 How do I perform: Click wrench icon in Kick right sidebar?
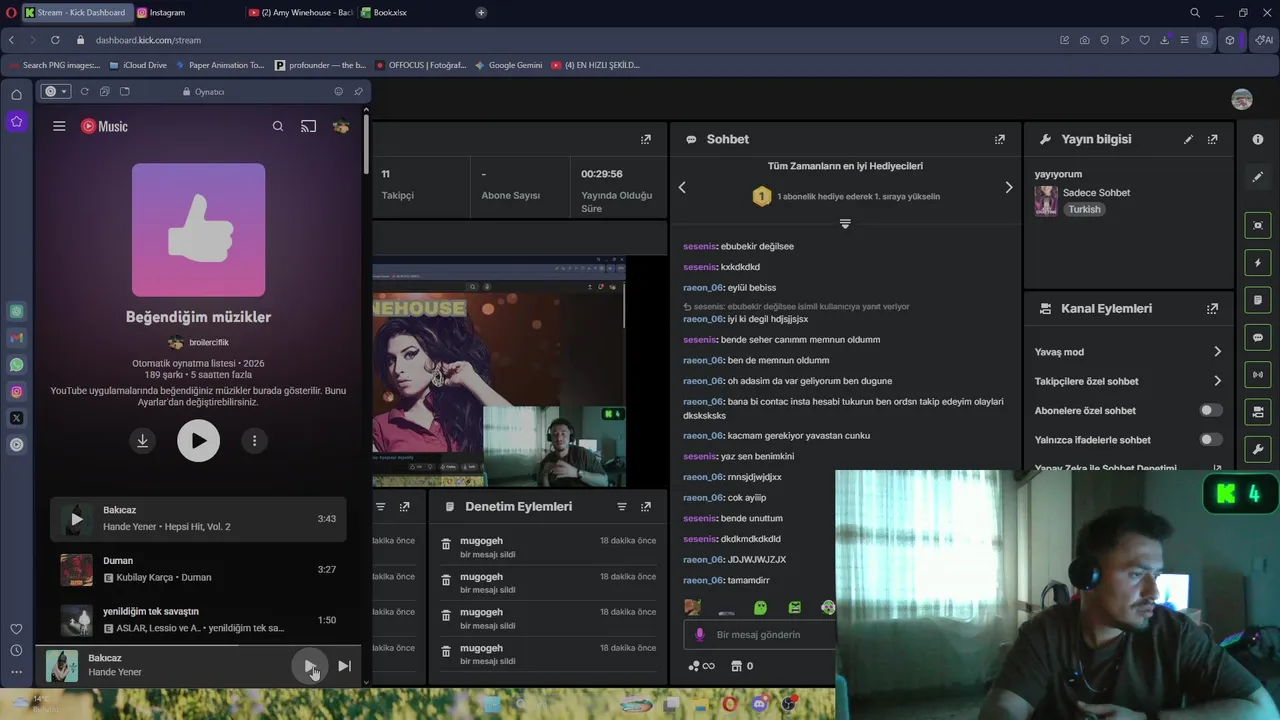(1258, 448)
